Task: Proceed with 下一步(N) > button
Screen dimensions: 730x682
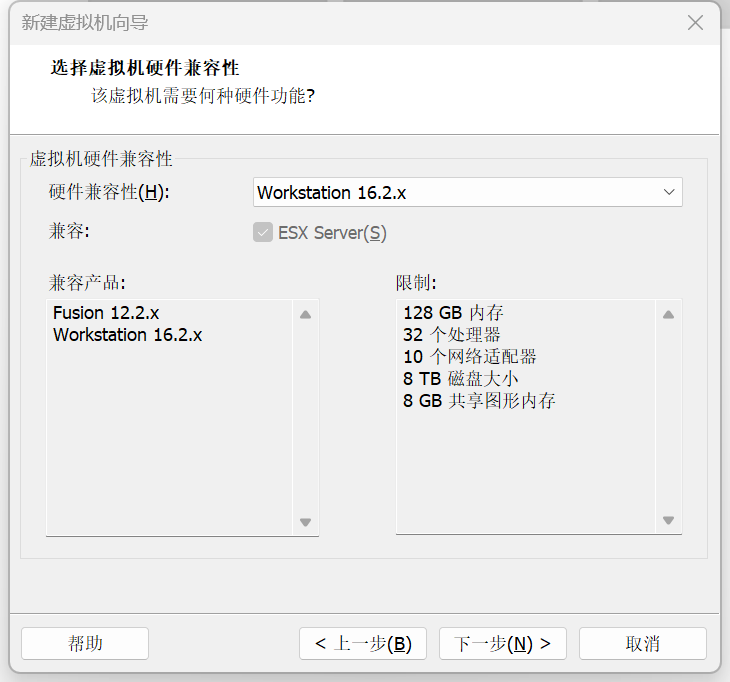Action: click(x=503, y=643)
